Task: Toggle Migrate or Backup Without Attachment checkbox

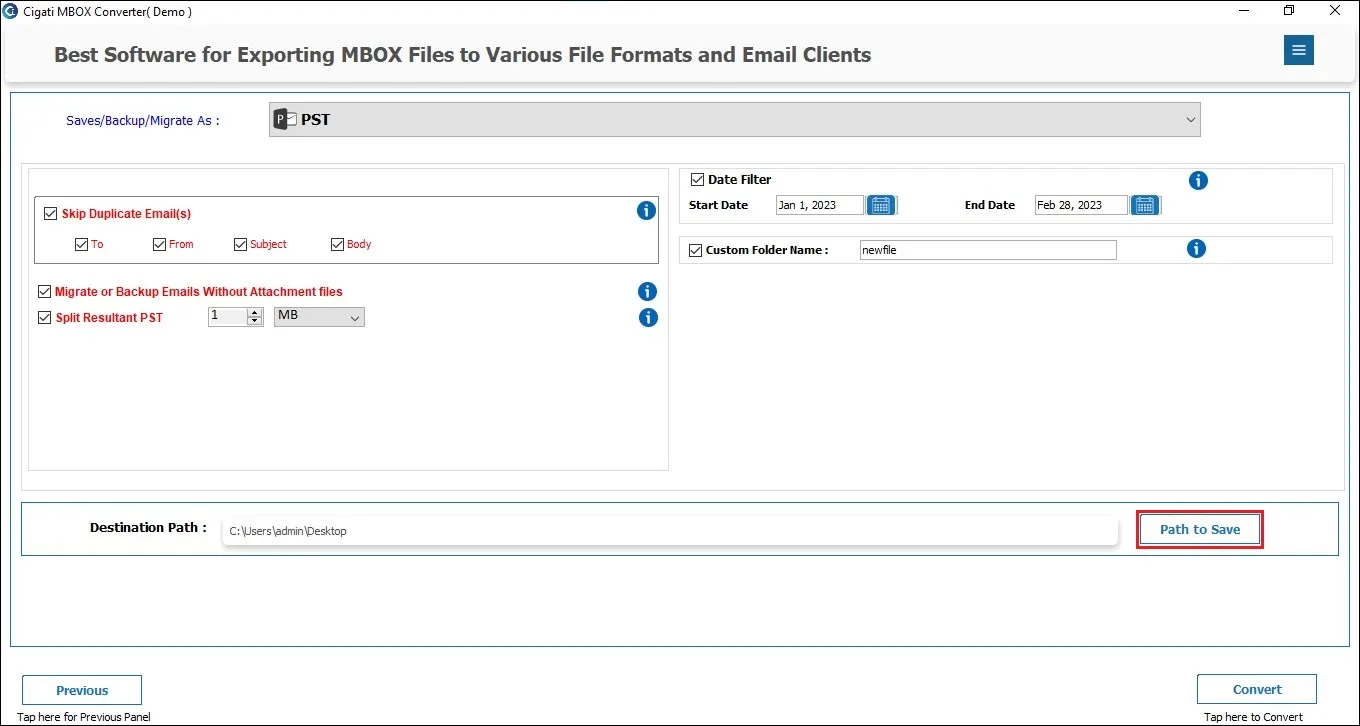Action: coord(44,292)
